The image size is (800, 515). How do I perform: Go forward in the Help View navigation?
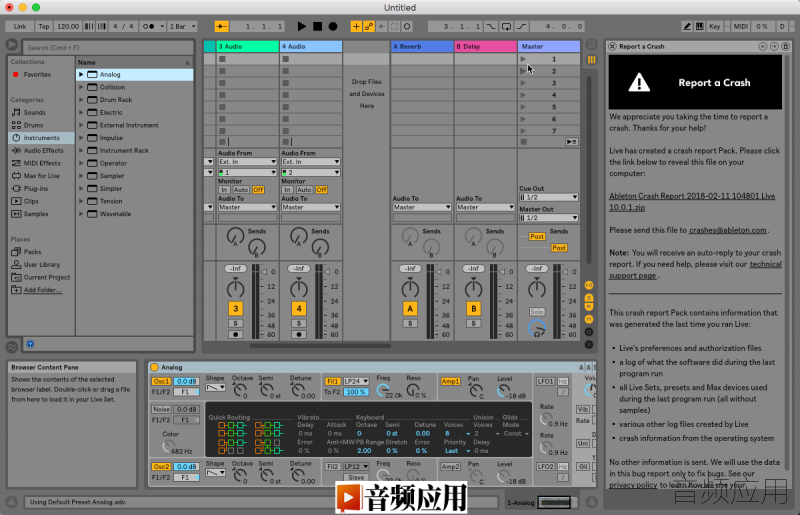tap(774, 46)
